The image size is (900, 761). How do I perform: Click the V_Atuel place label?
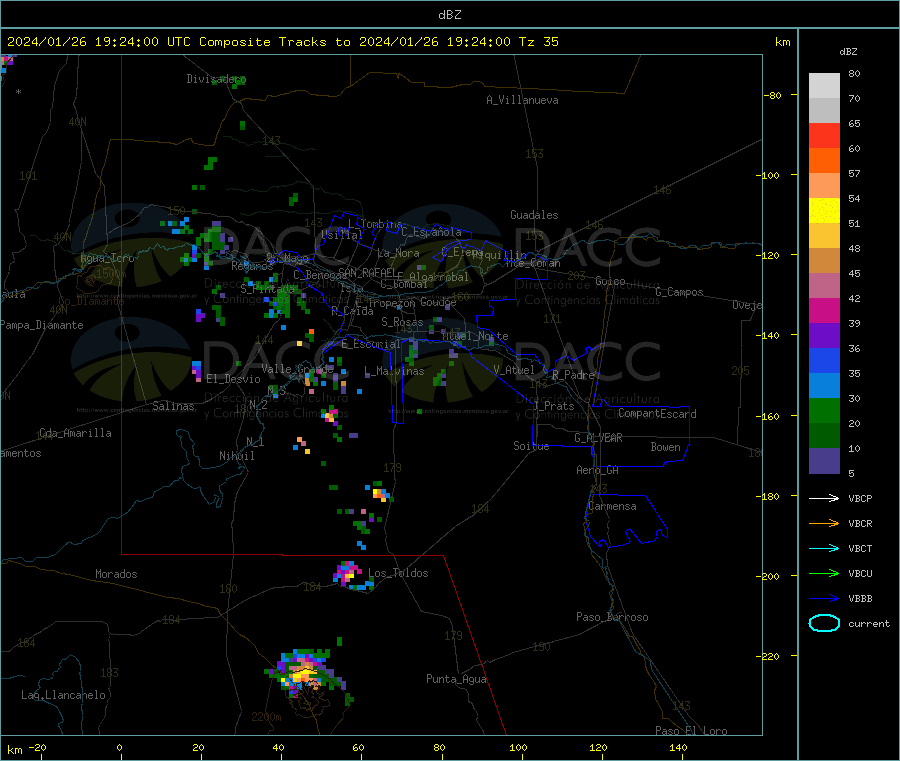514,370
